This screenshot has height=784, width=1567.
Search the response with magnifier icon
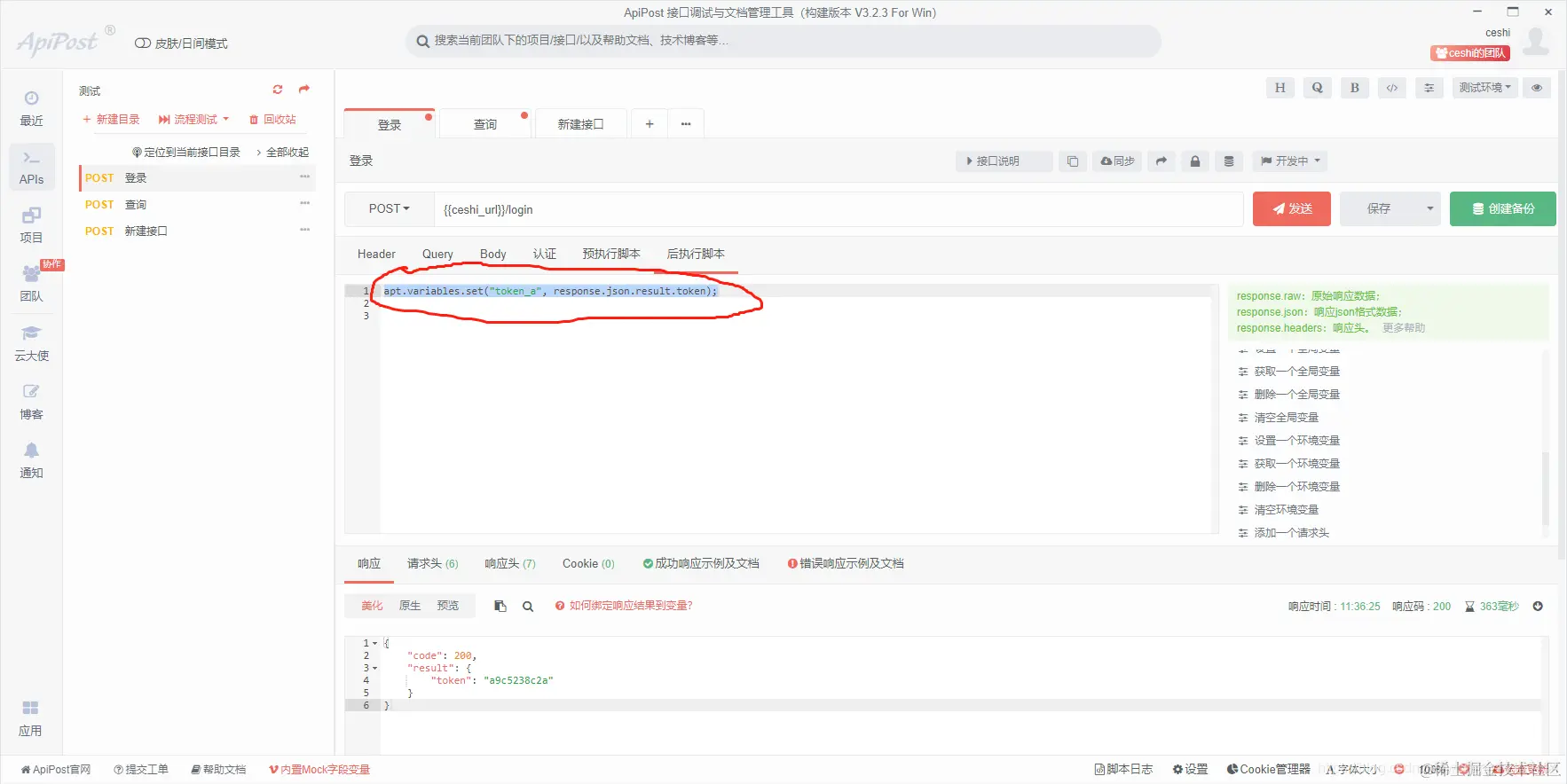[x=528, y=607]
